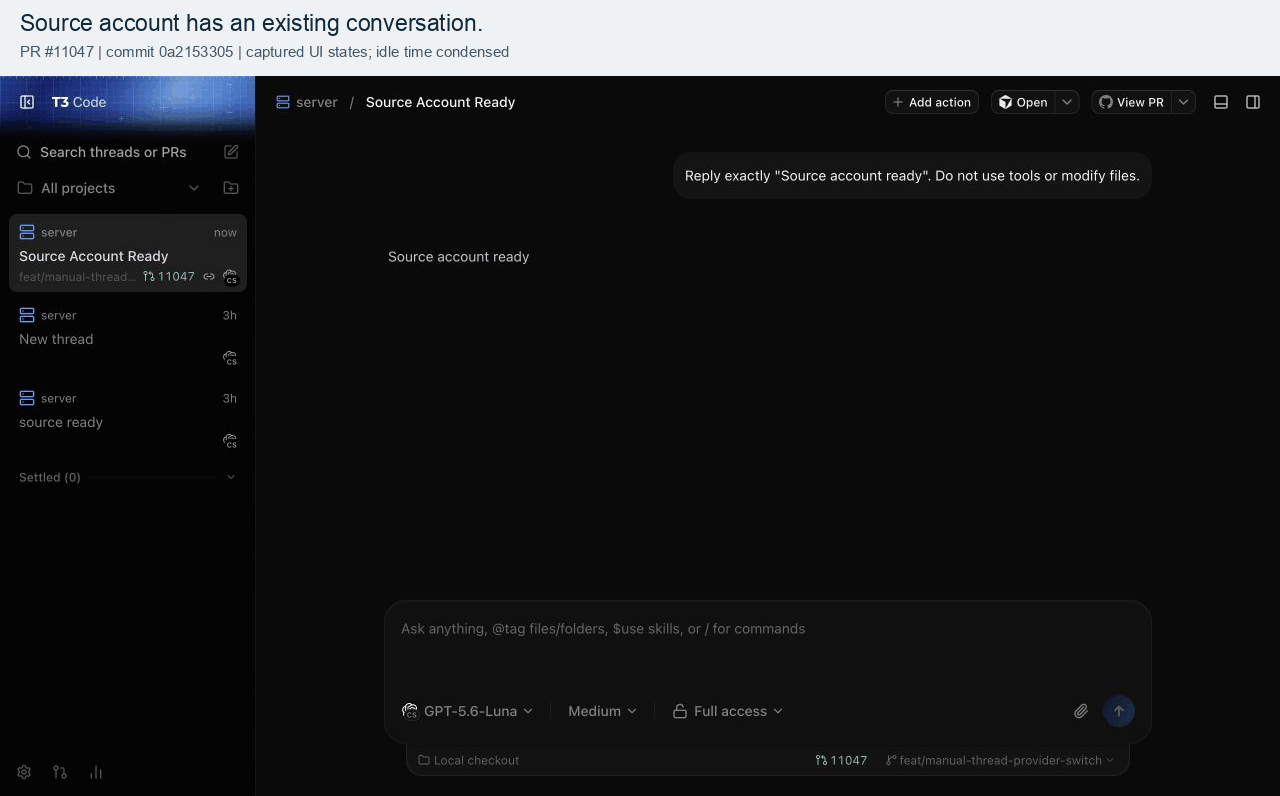Open the View PR dropdown arrow
This screenshot has height=796, width=1280.
coord(1184,102)
